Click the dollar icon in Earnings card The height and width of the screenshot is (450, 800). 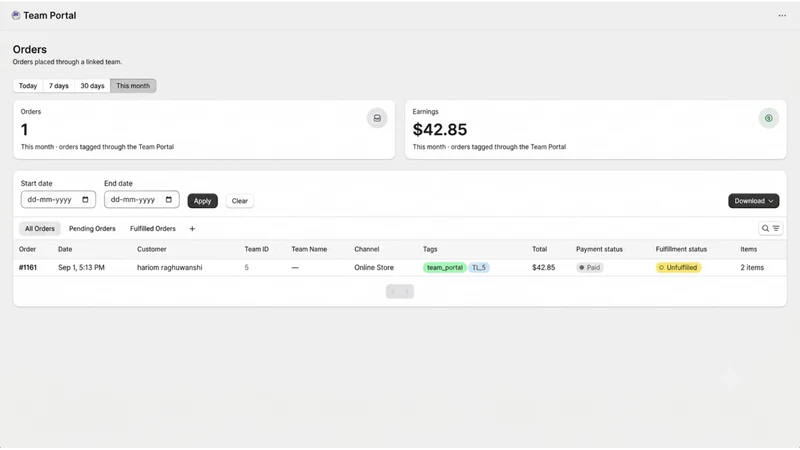pos(769,118)
